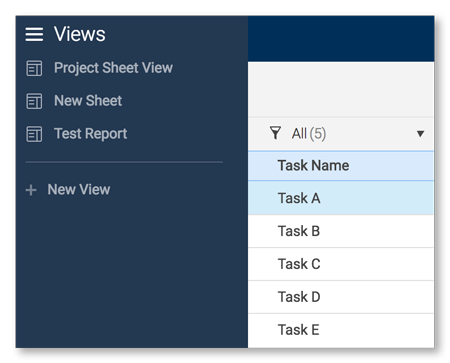
Task: Create a New View
Action: click(x=79, y=190)
